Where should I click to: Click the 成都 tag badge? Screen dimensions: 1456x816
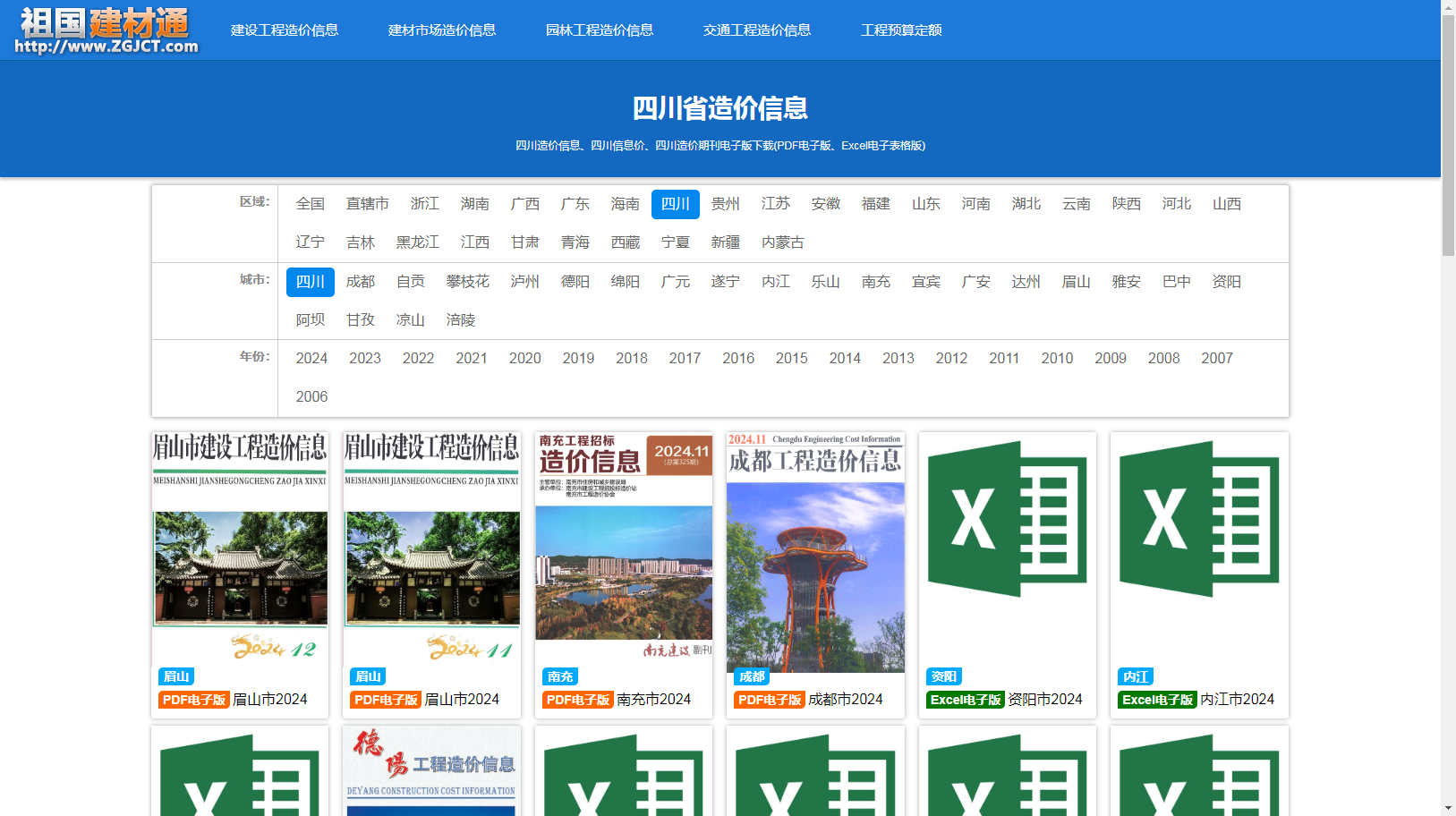(752, 676)
